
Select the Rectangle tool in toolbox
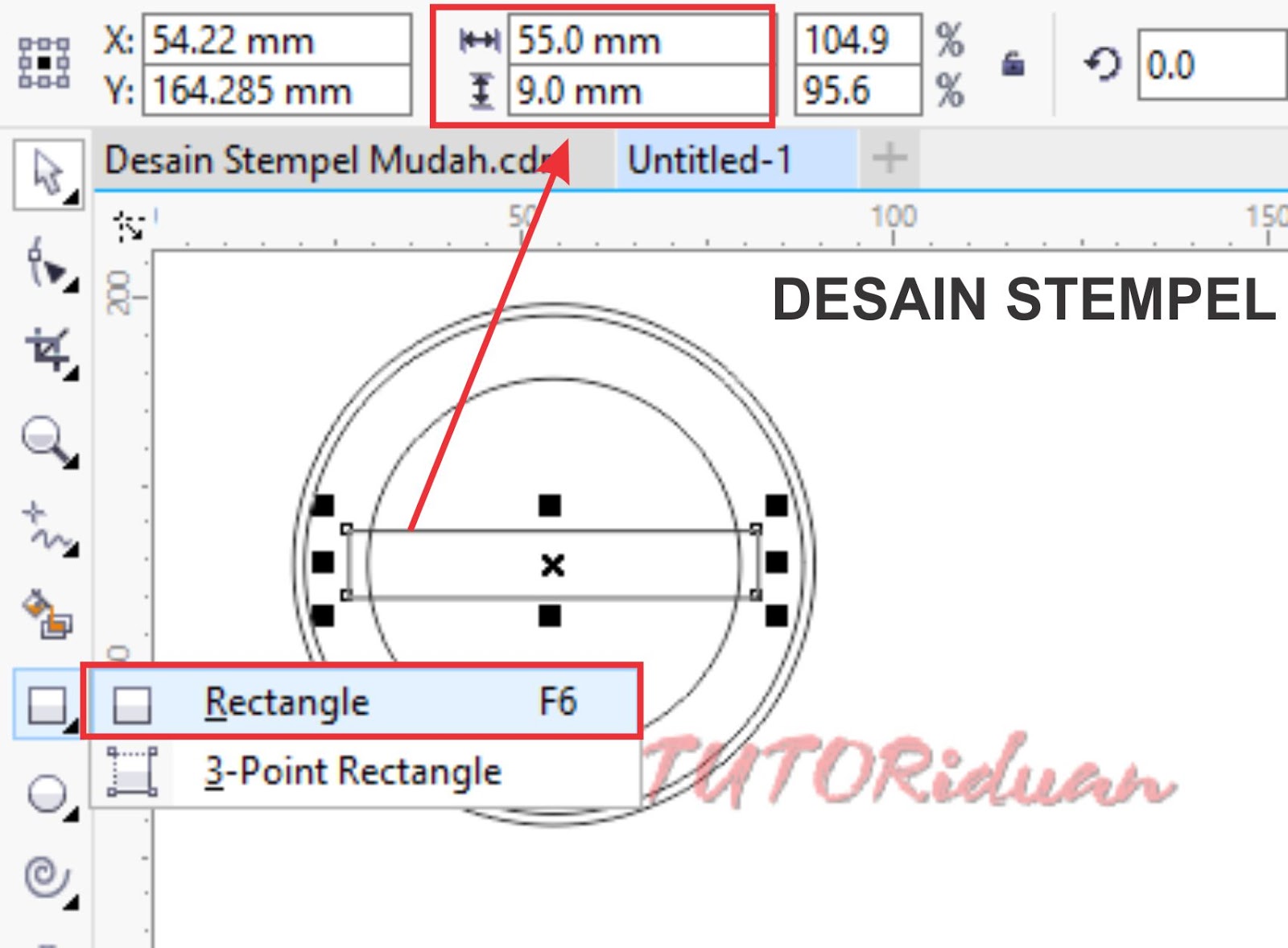[47, 704]
